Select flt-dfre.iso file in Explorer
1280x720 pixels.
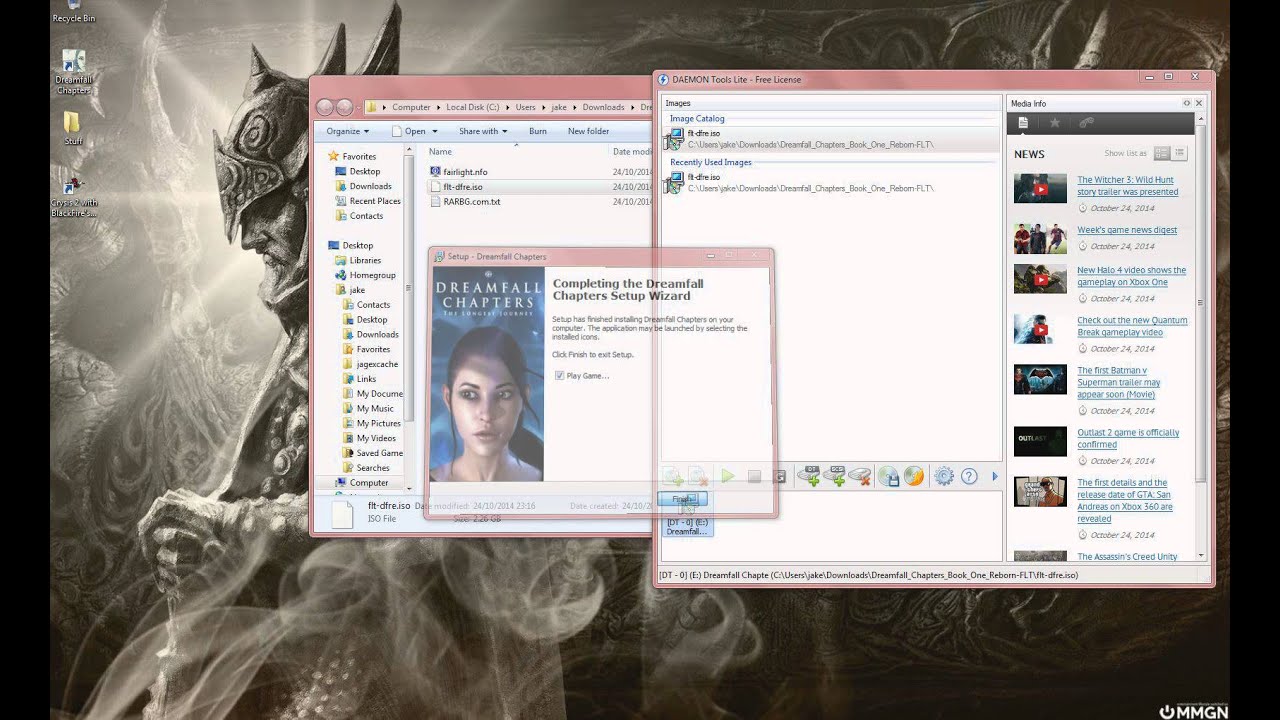462,187
